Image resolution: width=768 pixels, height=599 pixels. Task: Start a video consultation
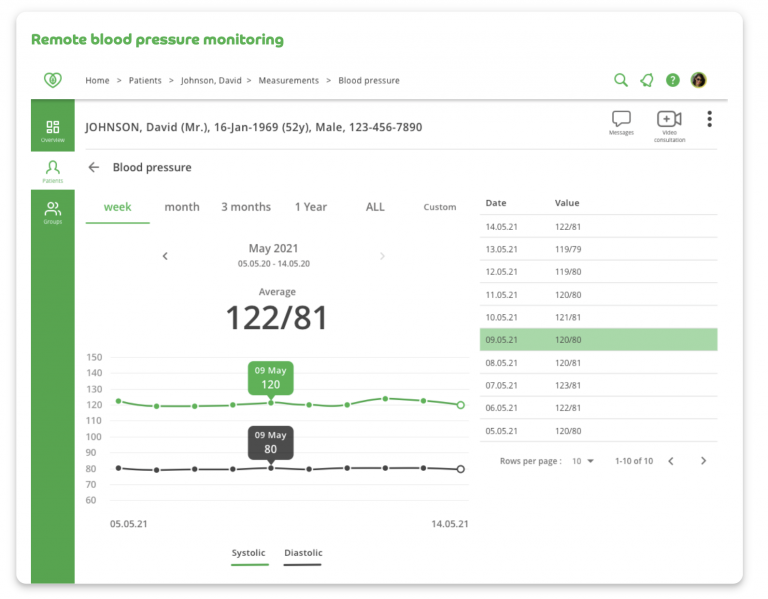(x=669, y=120)
